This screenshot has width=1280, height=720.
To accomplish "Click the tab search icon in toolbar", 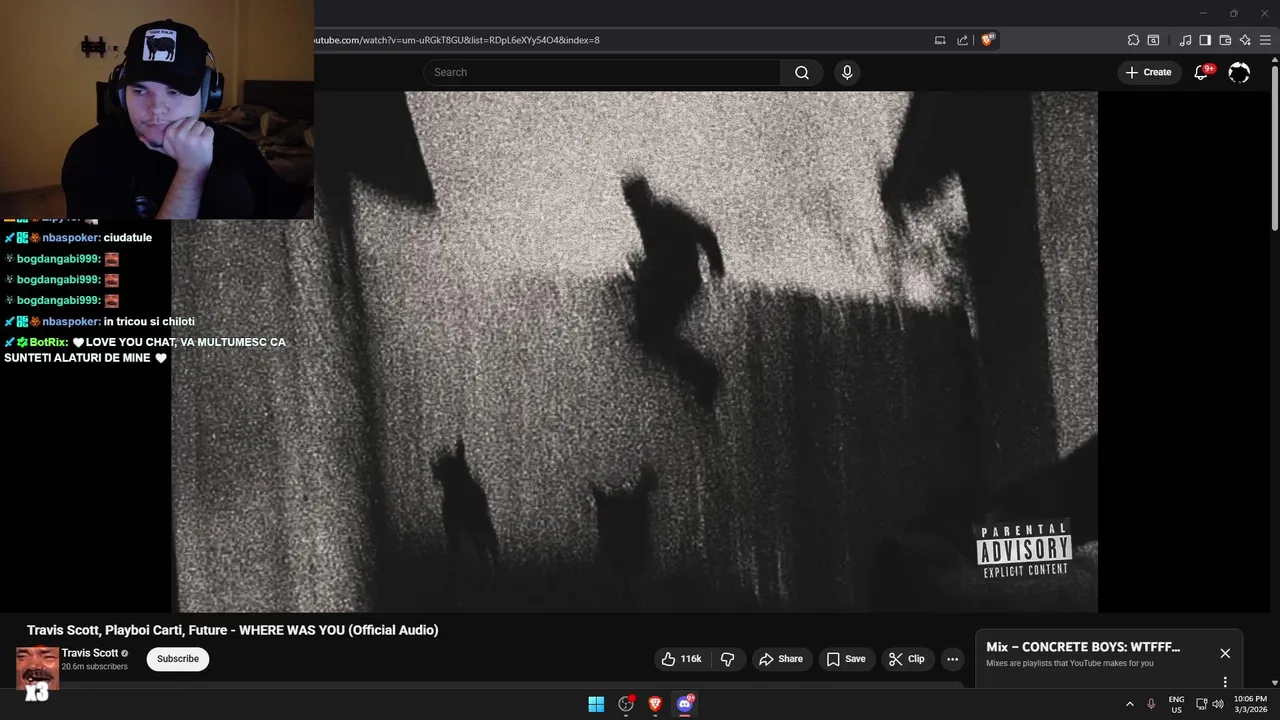I will coord(1153,40).
